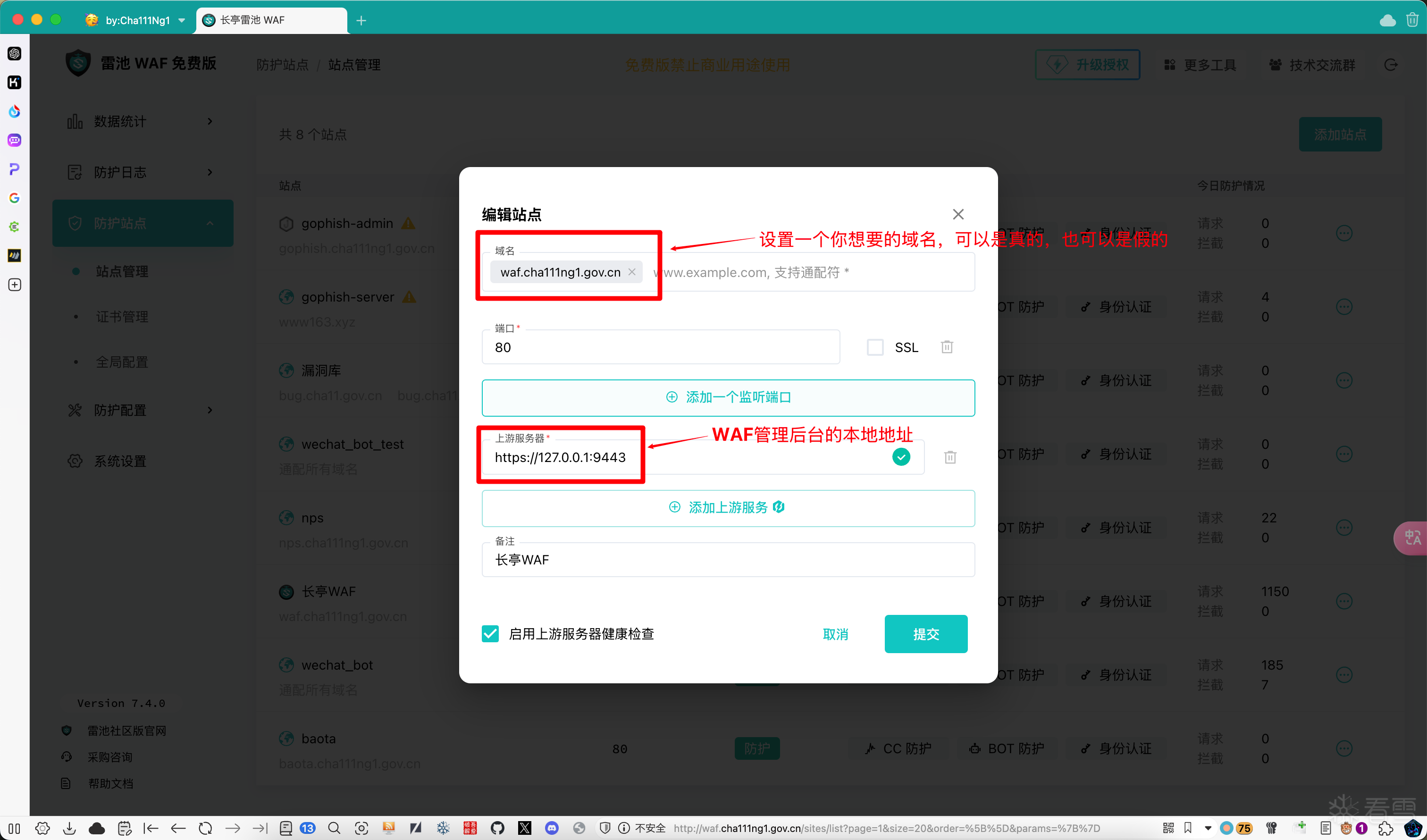Enable the SSL checkbox
Screen dimensions: 1427x840
[875, 347]
